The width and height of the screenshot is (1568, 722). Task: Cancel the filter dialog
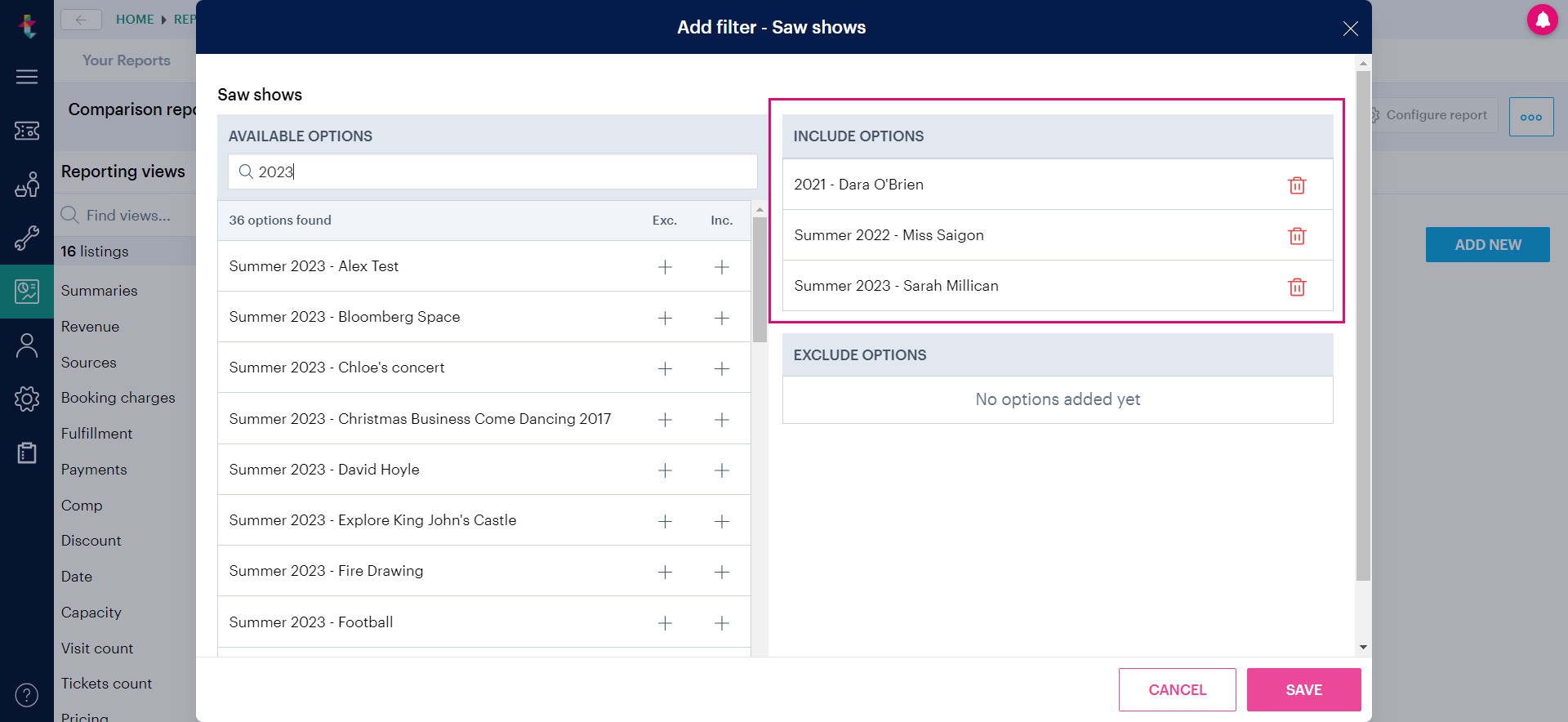1177,689
